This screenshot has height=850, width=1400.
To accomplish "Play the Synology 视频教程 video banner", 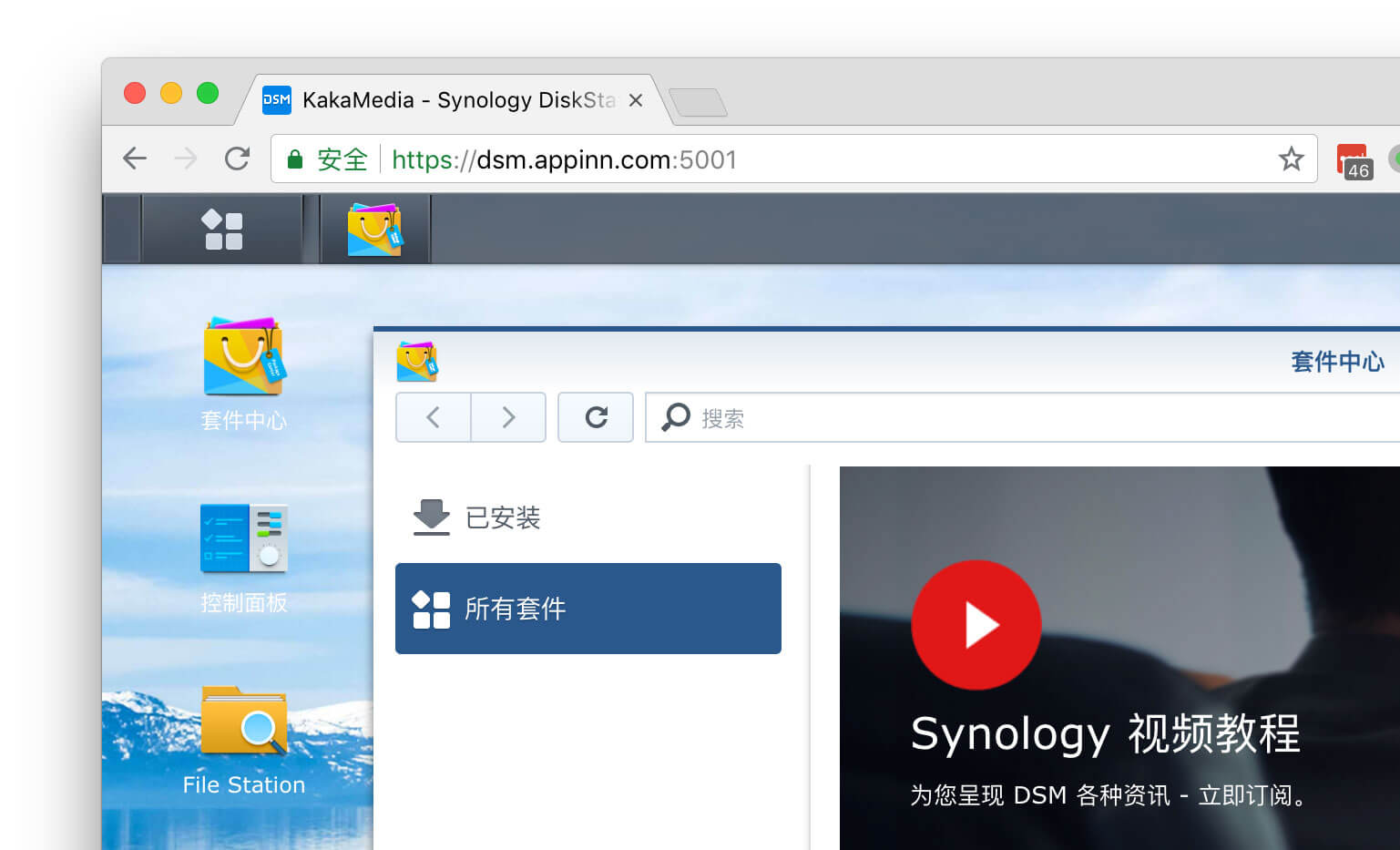I will pos(976,625).
